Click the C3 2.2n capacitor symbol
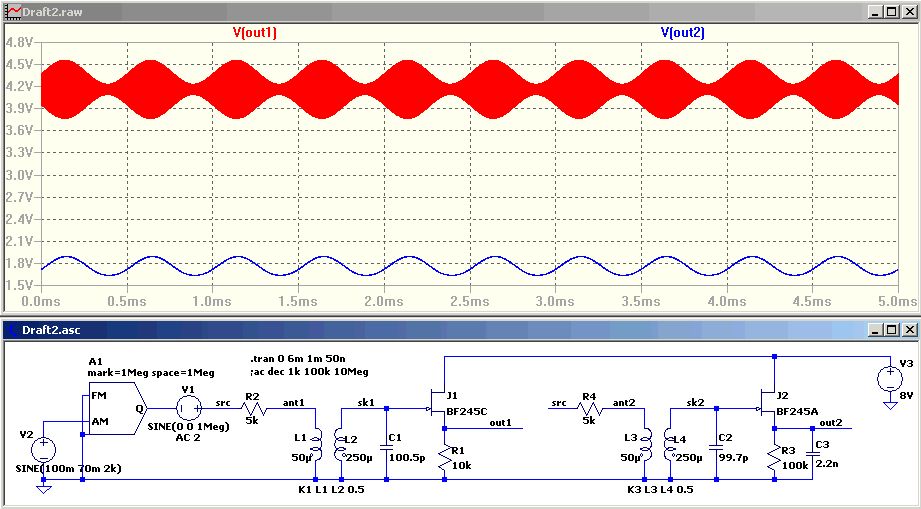Screen dimensions: 921x509 point(813,453)
